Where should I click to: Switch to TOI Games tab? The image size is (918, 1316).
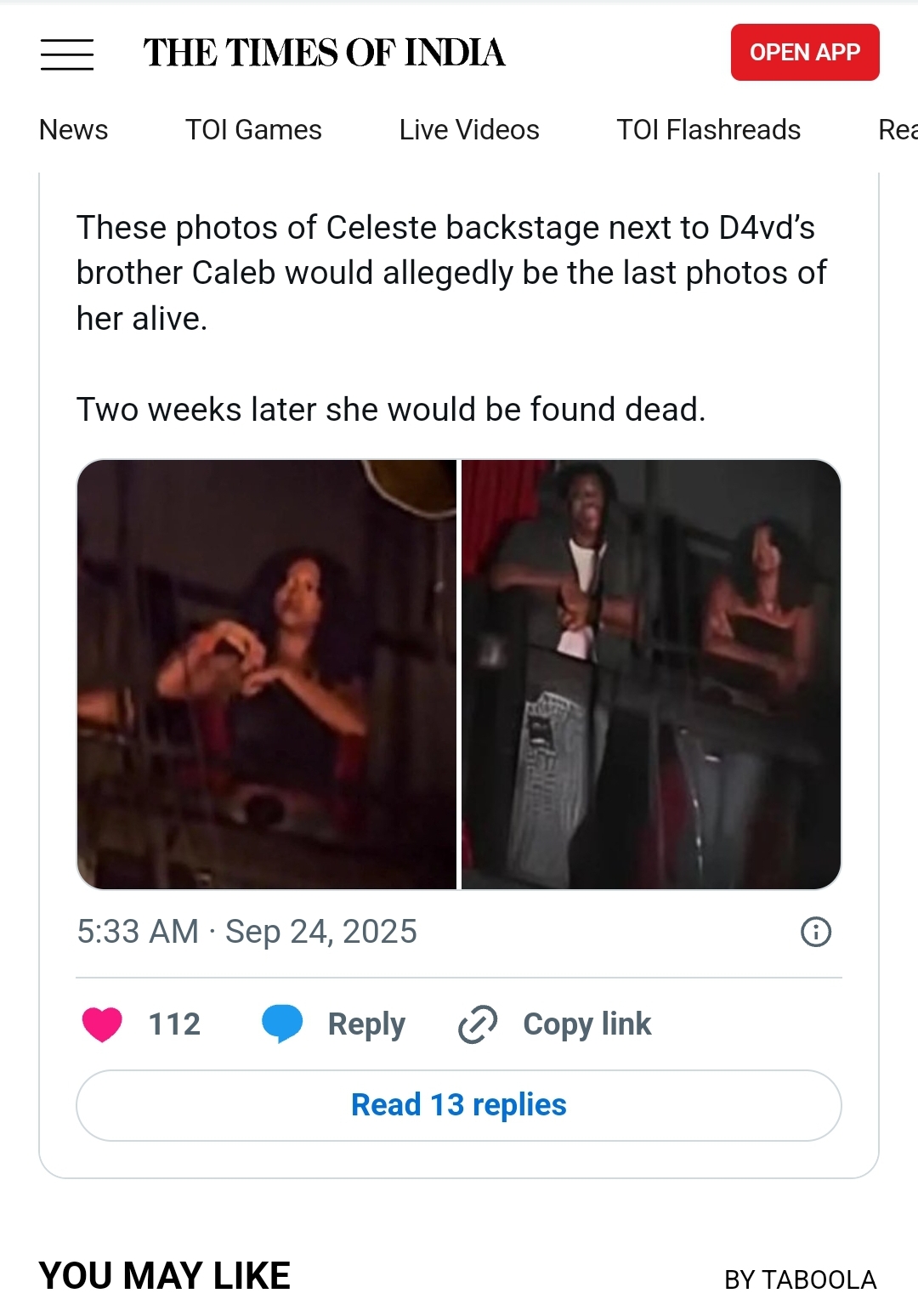tap(253, 130)
